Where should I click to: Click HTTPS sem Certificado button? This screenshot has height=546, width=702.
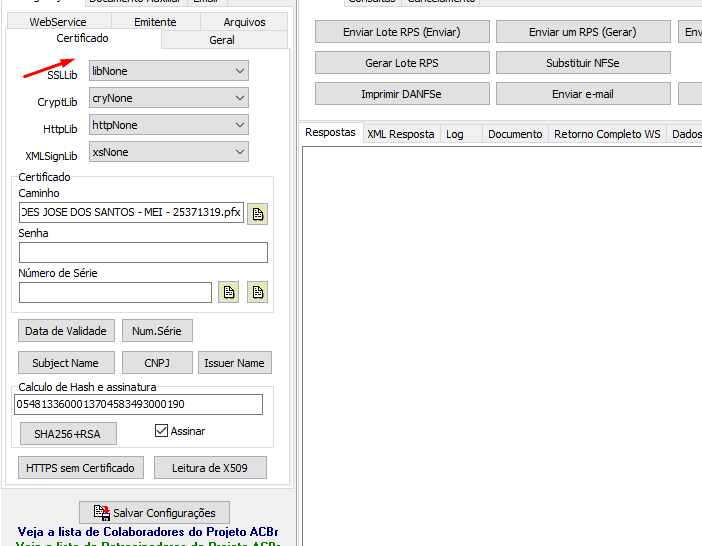pyautogui.click(x=81, y=468)
